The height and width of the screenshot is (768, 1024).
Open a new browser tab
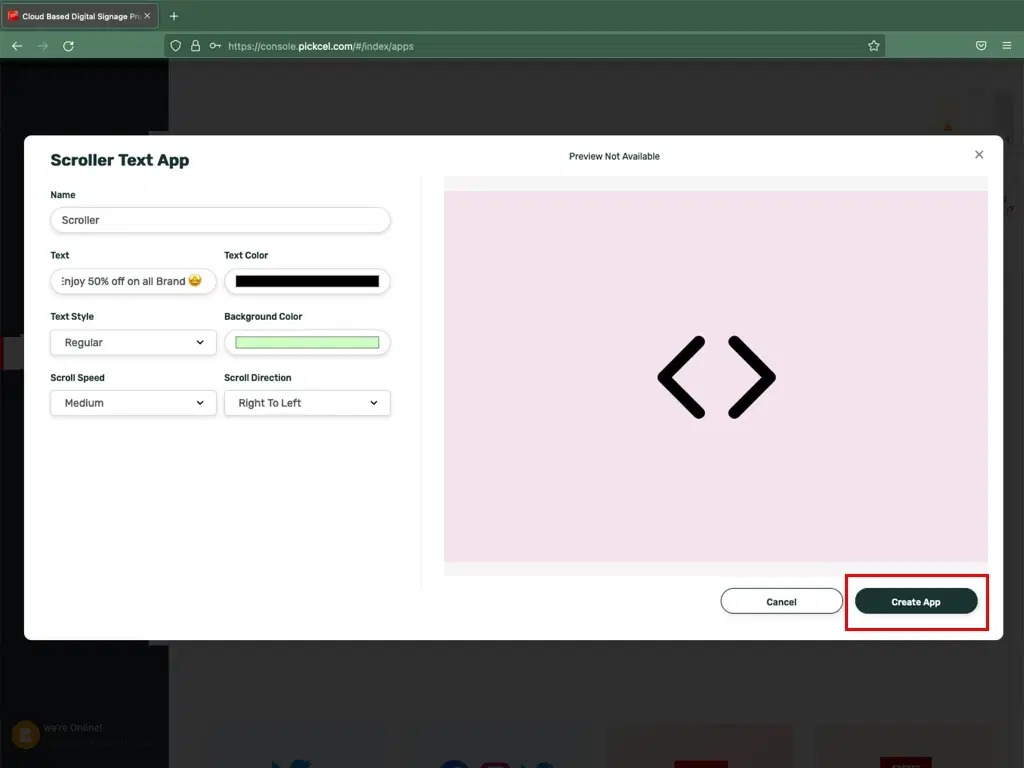point(174,15)
